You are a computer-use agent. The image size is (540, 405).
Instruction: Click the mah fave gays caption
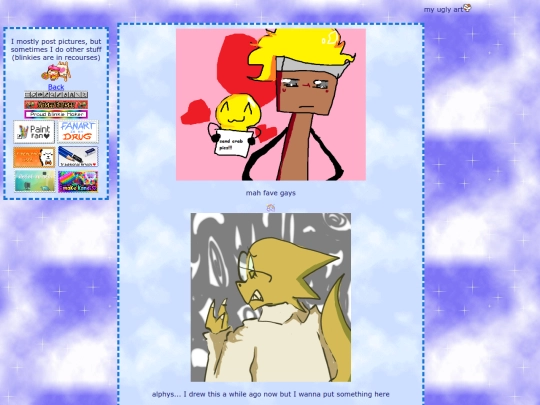[271, 193]
